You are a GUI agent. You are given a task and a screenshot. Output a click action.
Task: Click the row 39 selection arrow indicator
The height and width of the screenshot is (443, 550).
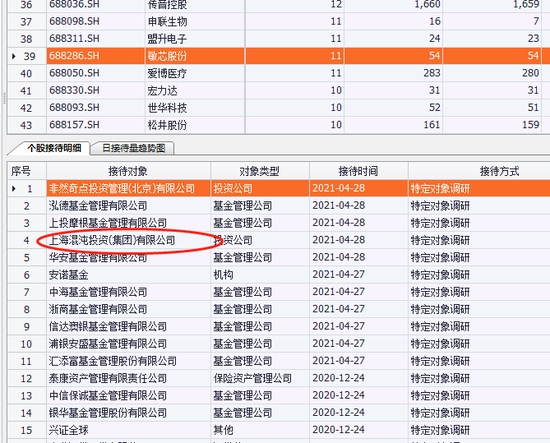[x=14, y=56]
